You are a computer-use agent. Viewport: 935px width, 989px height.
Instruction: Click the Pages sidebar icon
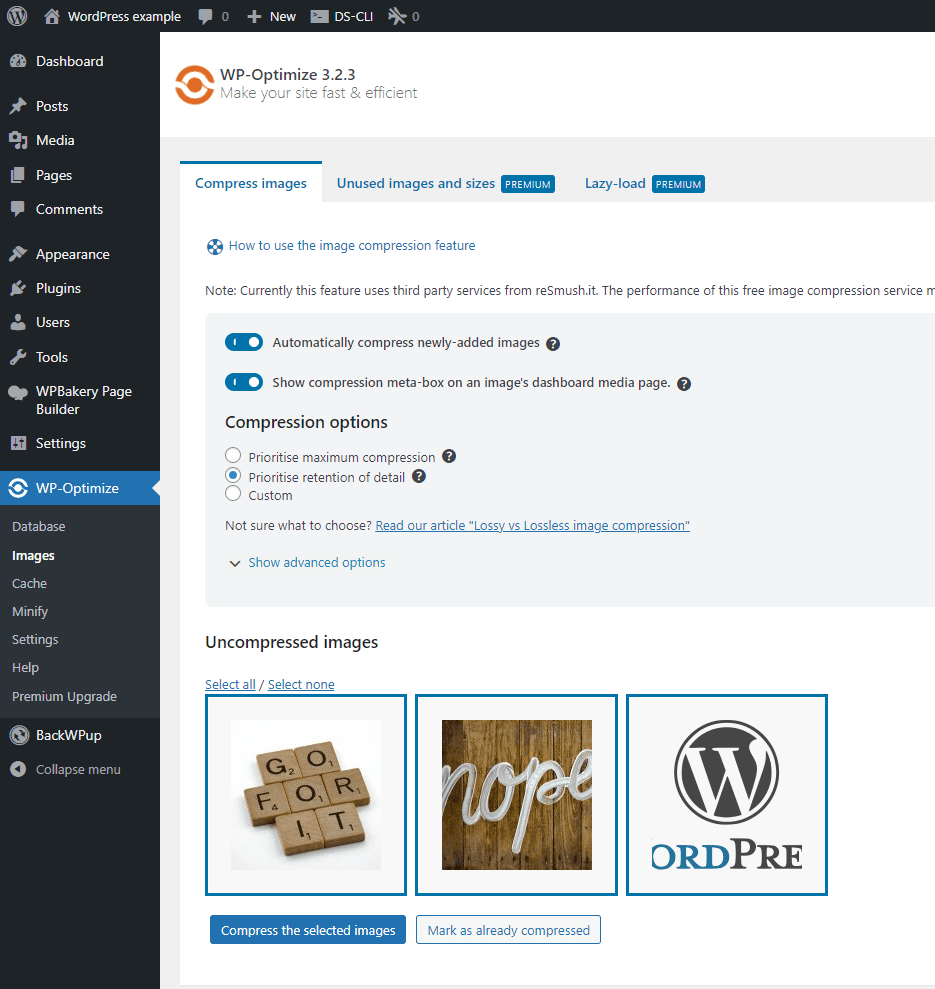click(x=18, y=175)
